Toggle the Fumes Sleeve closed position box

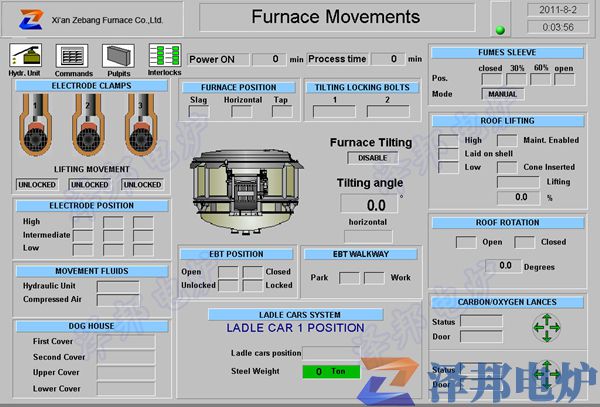[x=489, y=79]
